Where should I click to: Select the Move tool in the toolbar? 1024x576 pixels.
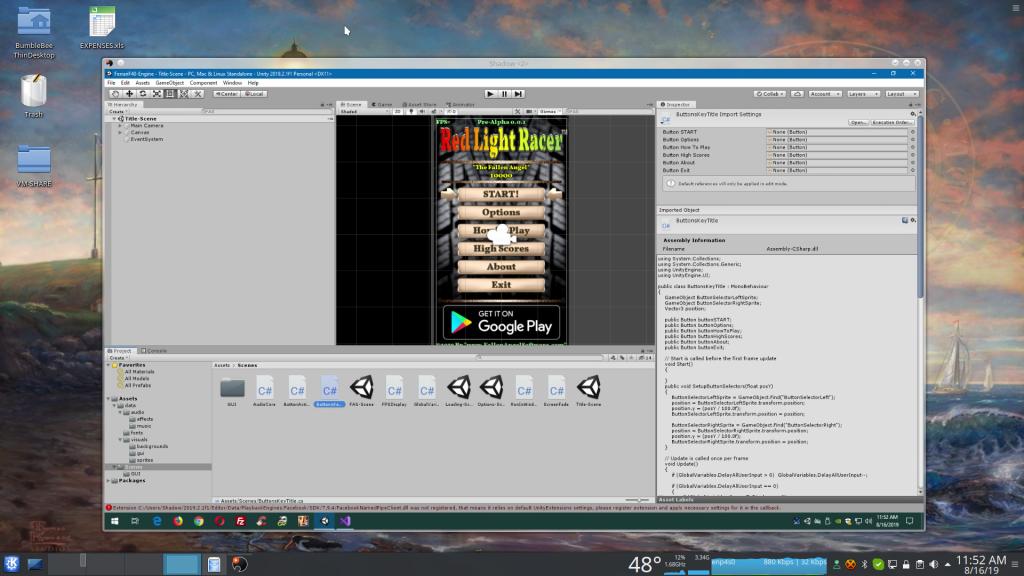point(129,93)
